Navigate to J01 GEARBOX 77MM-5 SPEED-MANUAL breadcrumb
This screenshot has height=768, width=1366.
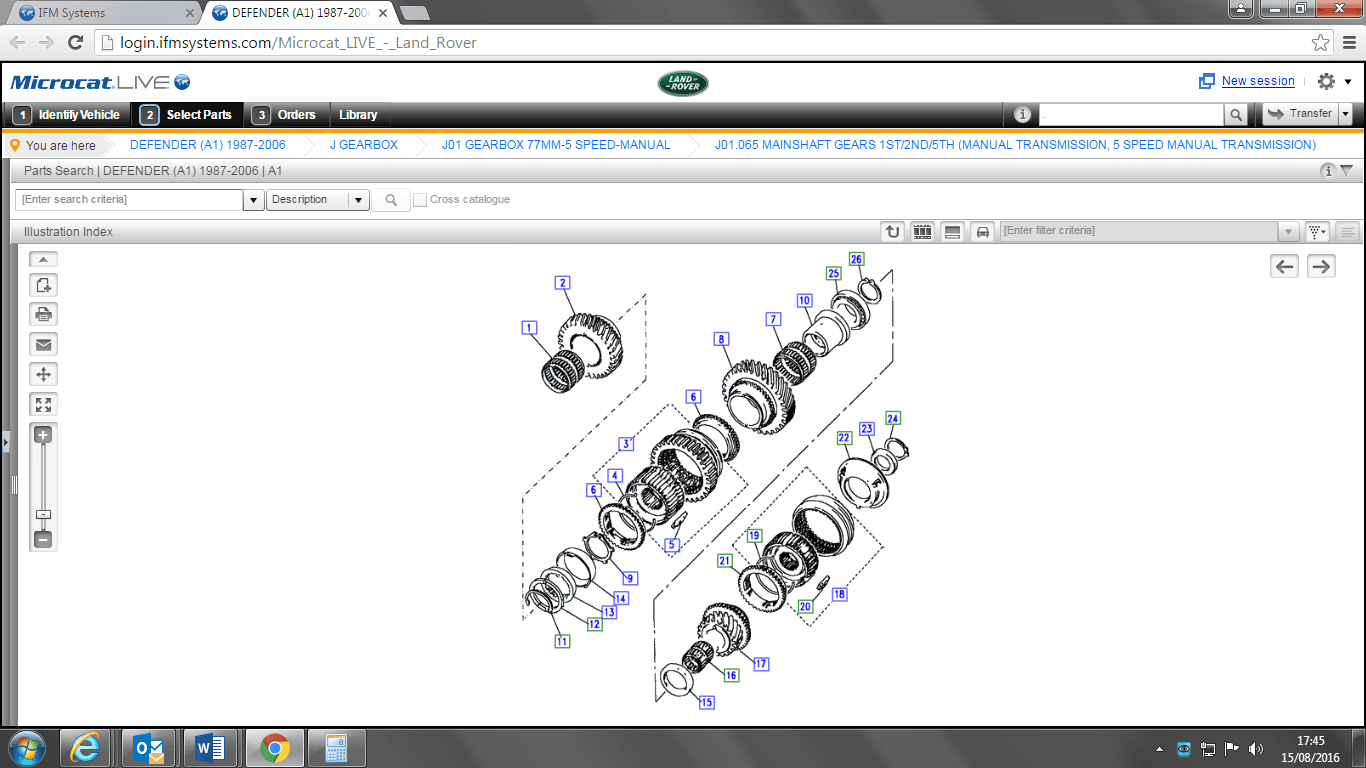(x=556, y=145)
